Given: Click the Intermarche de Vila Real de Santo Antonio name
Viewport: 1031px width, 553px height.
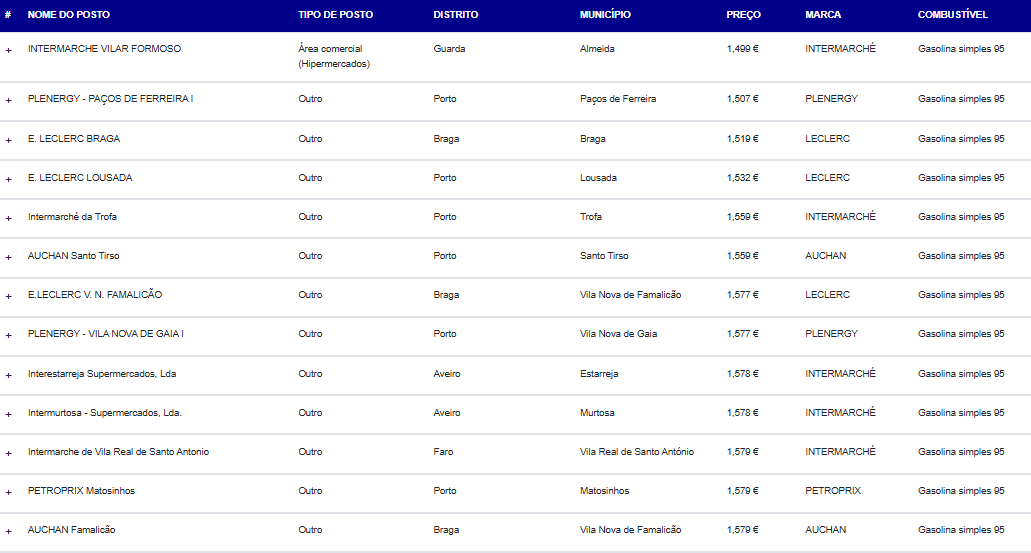Looking at the screenshot, I should tap(118, 452).
